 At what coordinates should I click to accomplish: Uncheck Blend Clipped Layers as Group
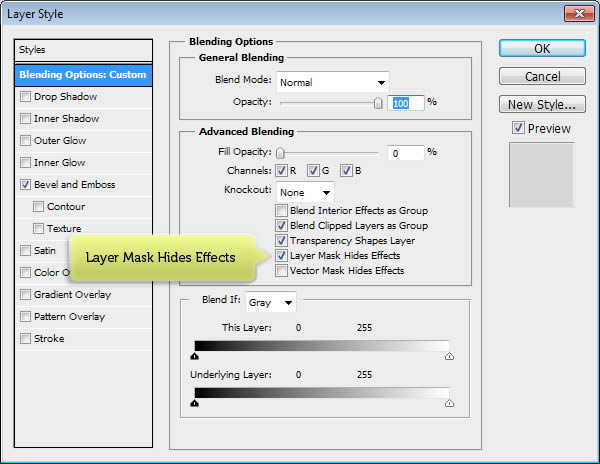pyautogui.click(x=281, y=225)
